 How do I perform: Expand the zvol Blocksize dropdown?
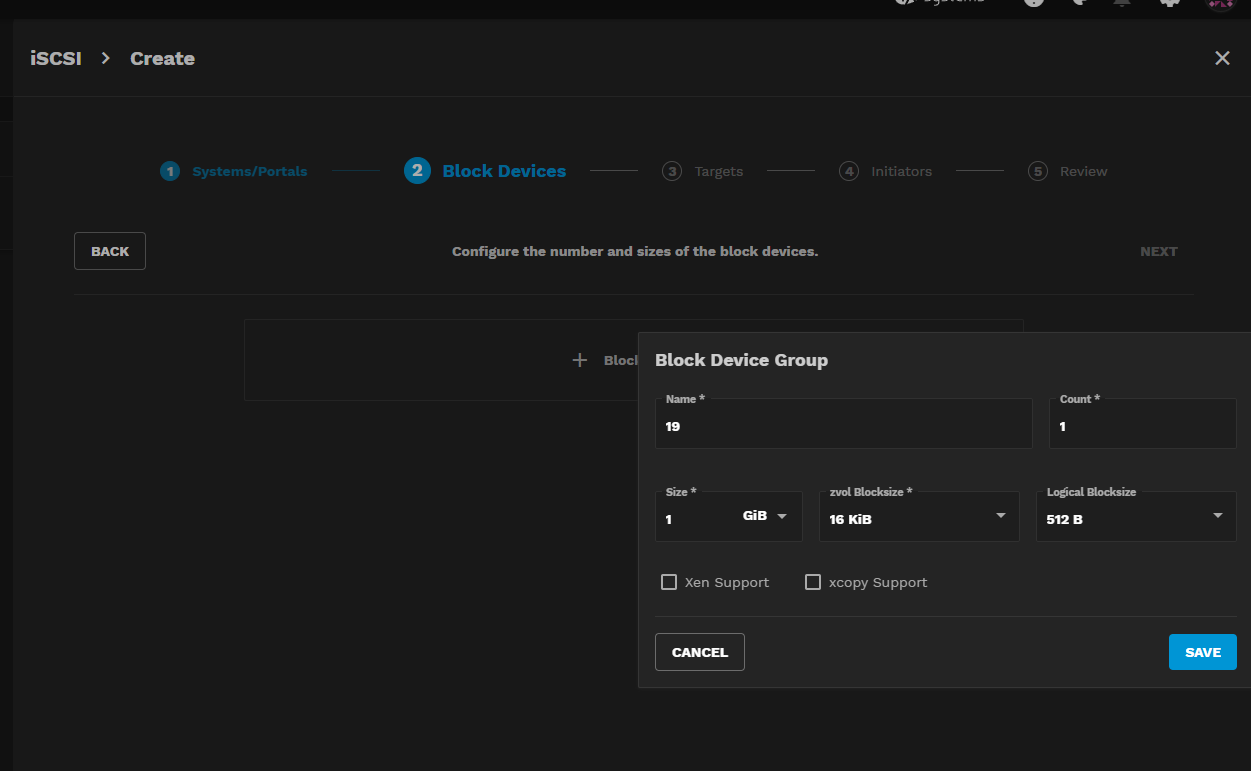[919, 516]
